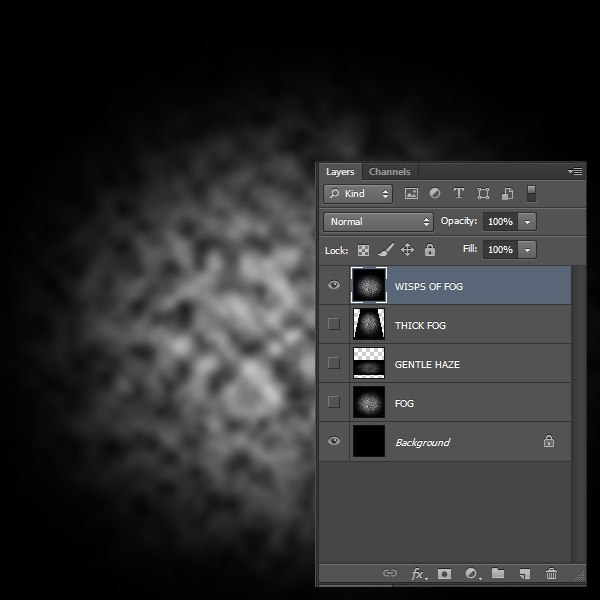Click the Background layer lock icon
Image resolution: width=600 pixels, height=600 pixels.
coord(549,442)
